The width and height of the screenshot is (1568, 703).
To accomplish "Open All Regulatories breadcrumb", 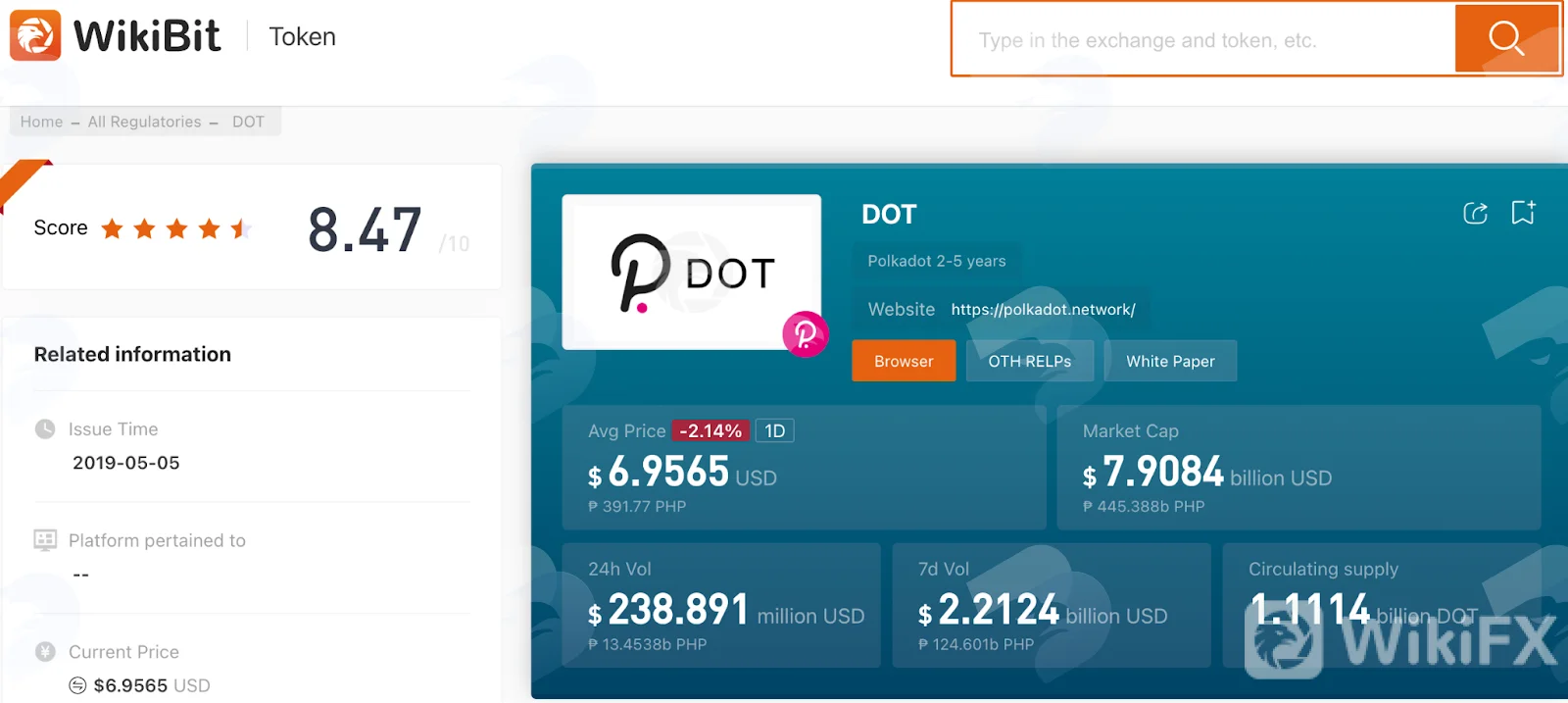I will point(144,122).
